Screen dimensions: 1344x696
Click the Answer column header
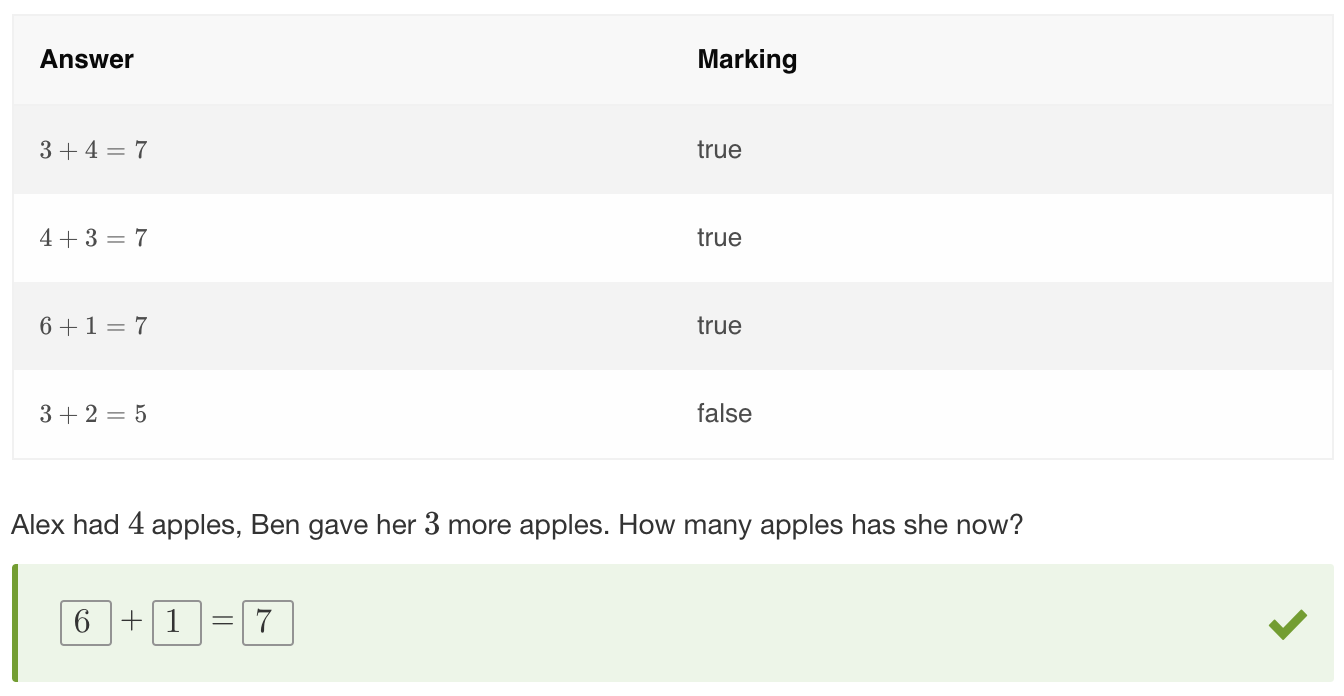[x=87, y=59]
